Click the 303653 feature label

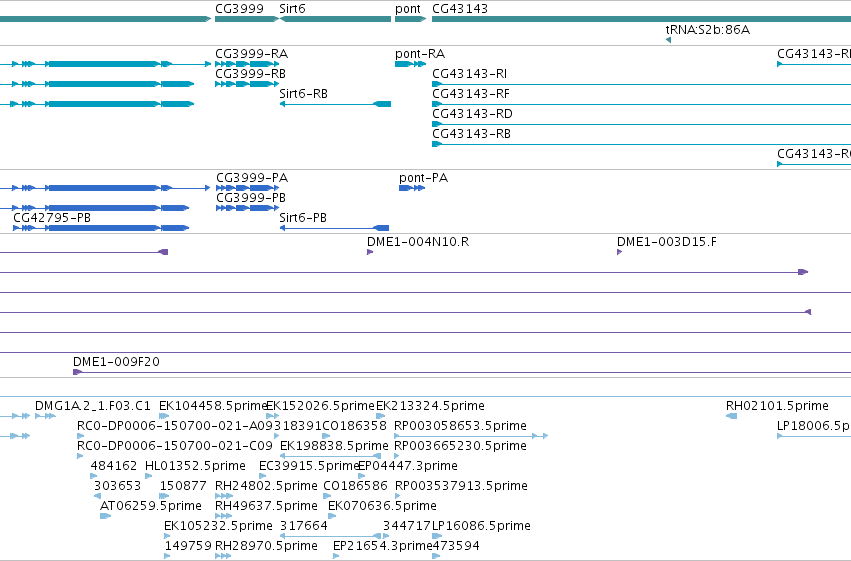[x=117, y=486]
